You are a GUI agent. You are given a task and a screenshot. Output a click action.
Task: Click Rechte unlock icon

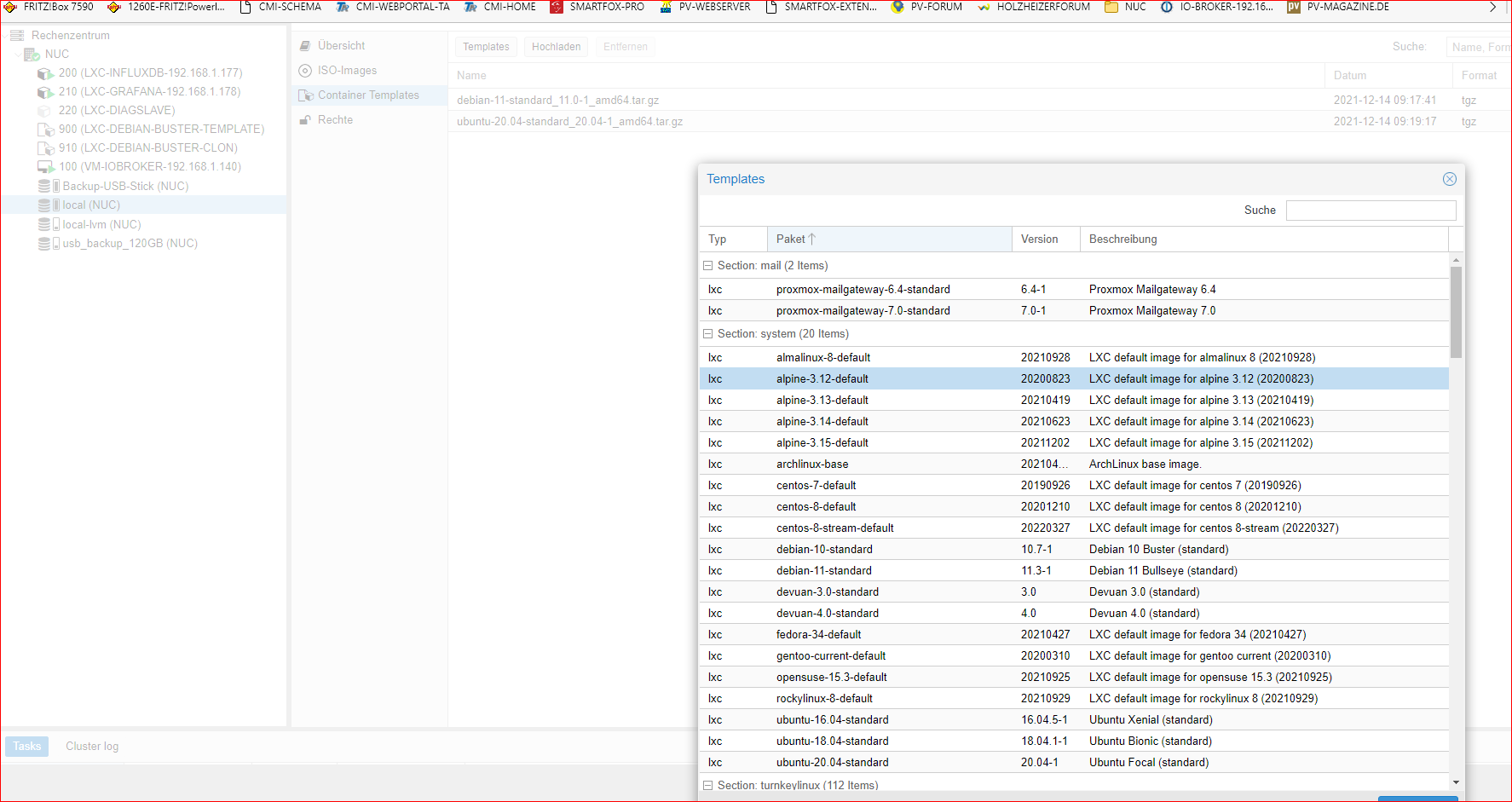click(x=305, y=120)
